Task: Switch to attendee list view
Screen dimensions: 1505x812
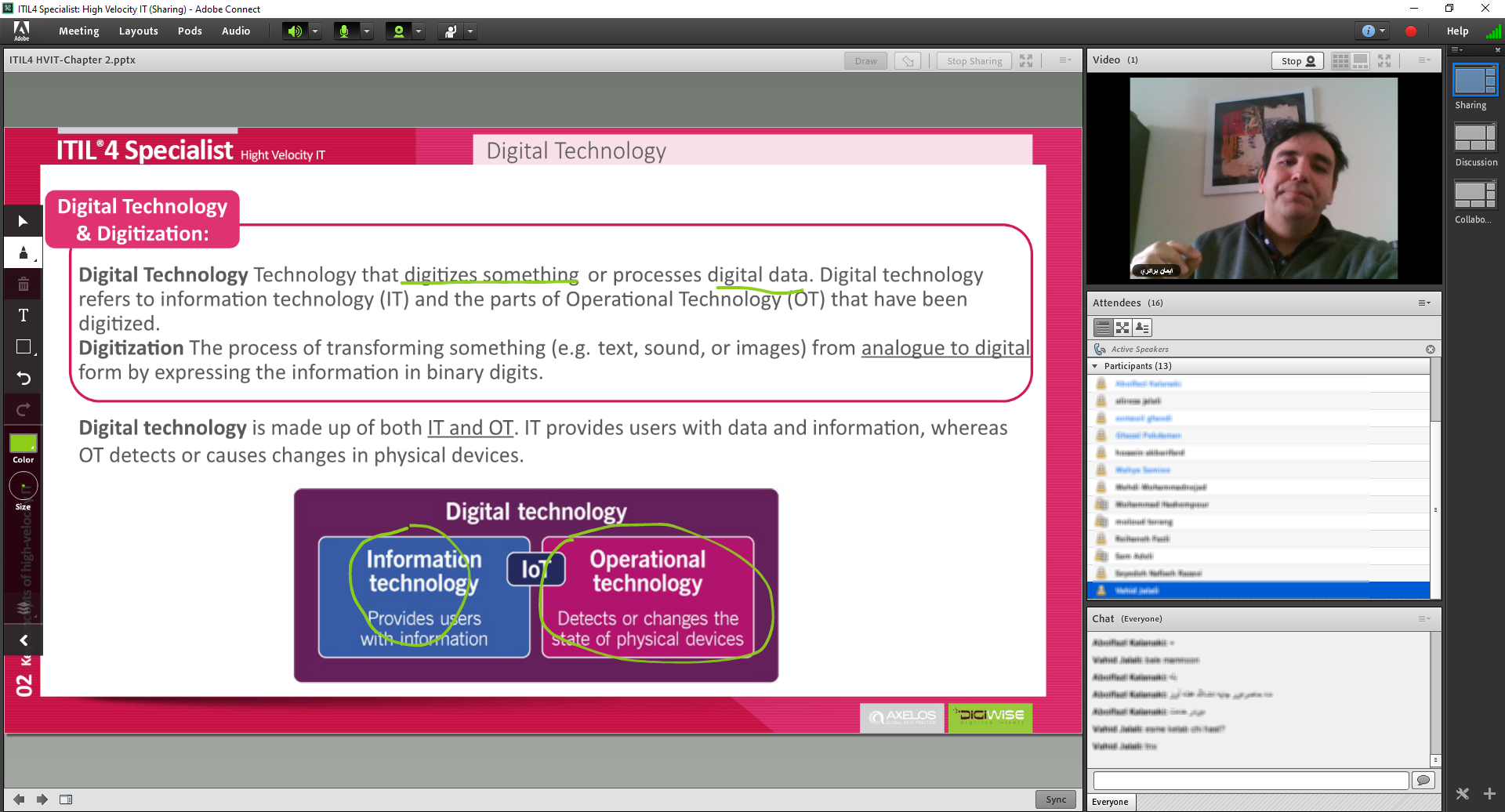Action: click(x=1103, y=328)
